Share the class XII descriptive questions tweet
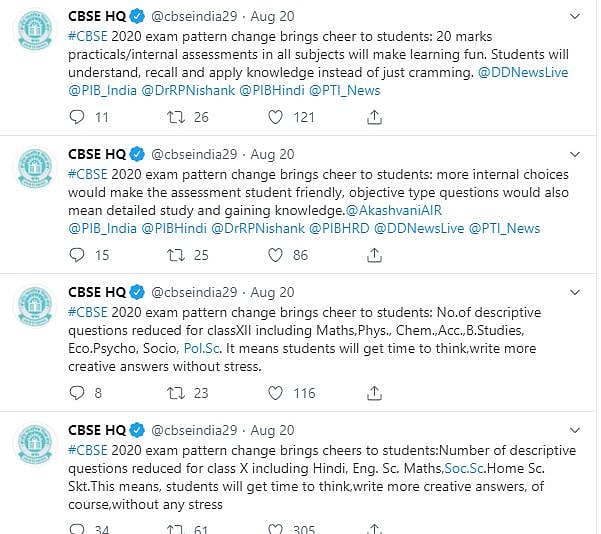Viewport: 601px width, 534px height. pos(374,393)
